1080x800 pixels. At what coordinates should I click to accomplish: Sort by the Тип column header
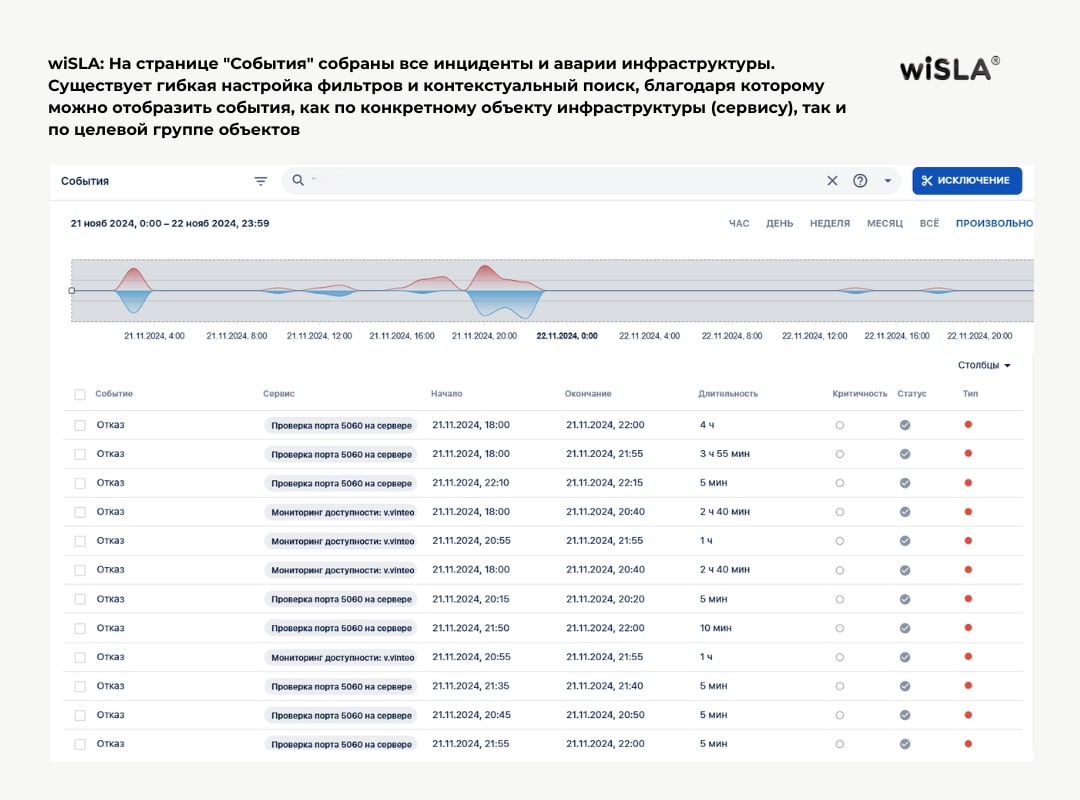(970, 393)
